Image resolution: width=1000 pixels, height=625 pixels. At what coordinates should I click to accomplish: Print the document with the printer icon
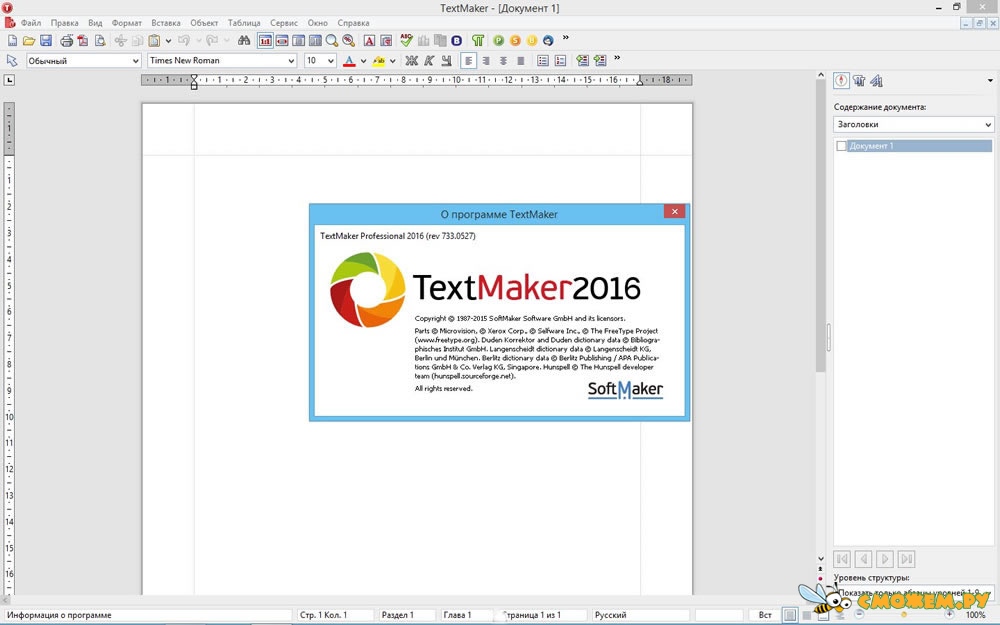click(66, 41)
